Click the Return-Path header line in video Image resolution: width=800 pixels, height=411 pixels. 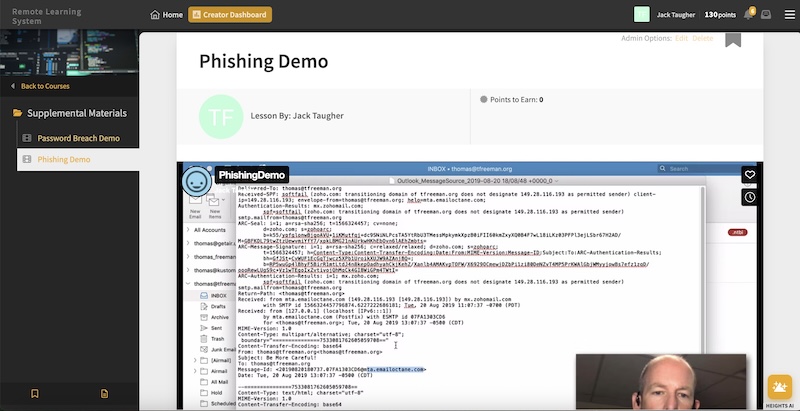click(x=291, y=294)
